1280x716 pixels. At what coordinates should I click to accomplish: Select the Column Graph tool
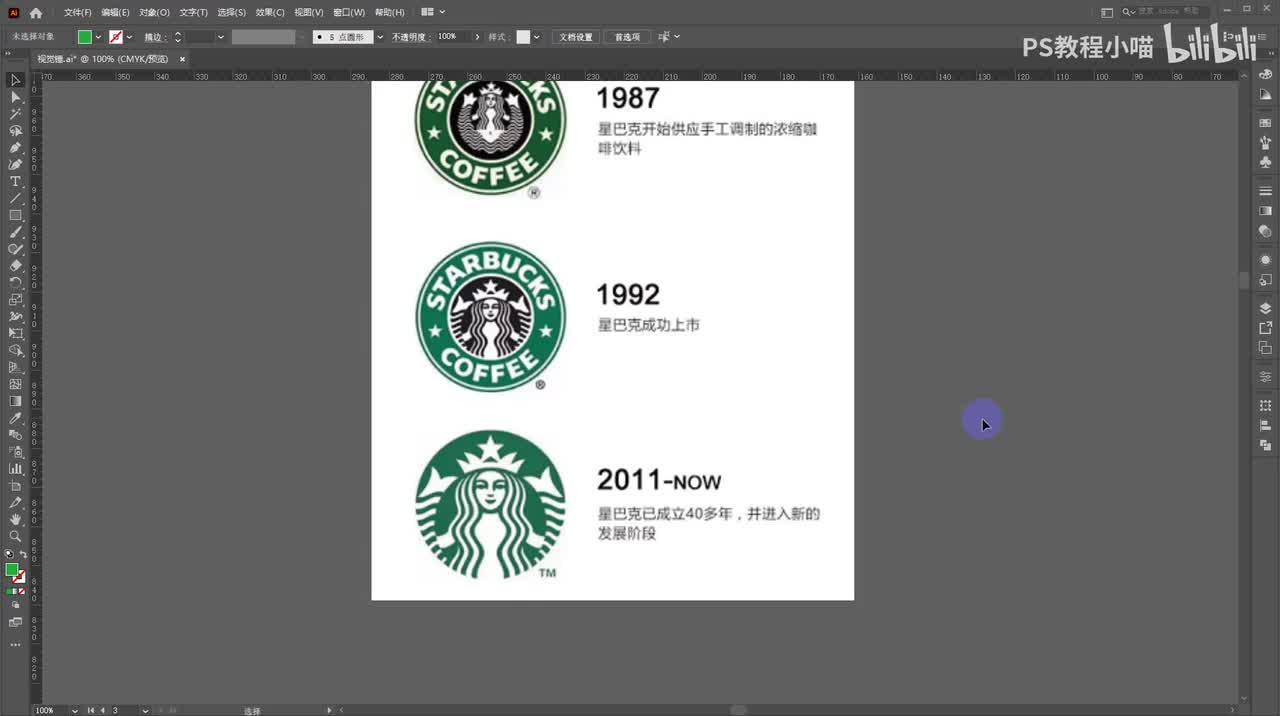(x=15, y=468)
